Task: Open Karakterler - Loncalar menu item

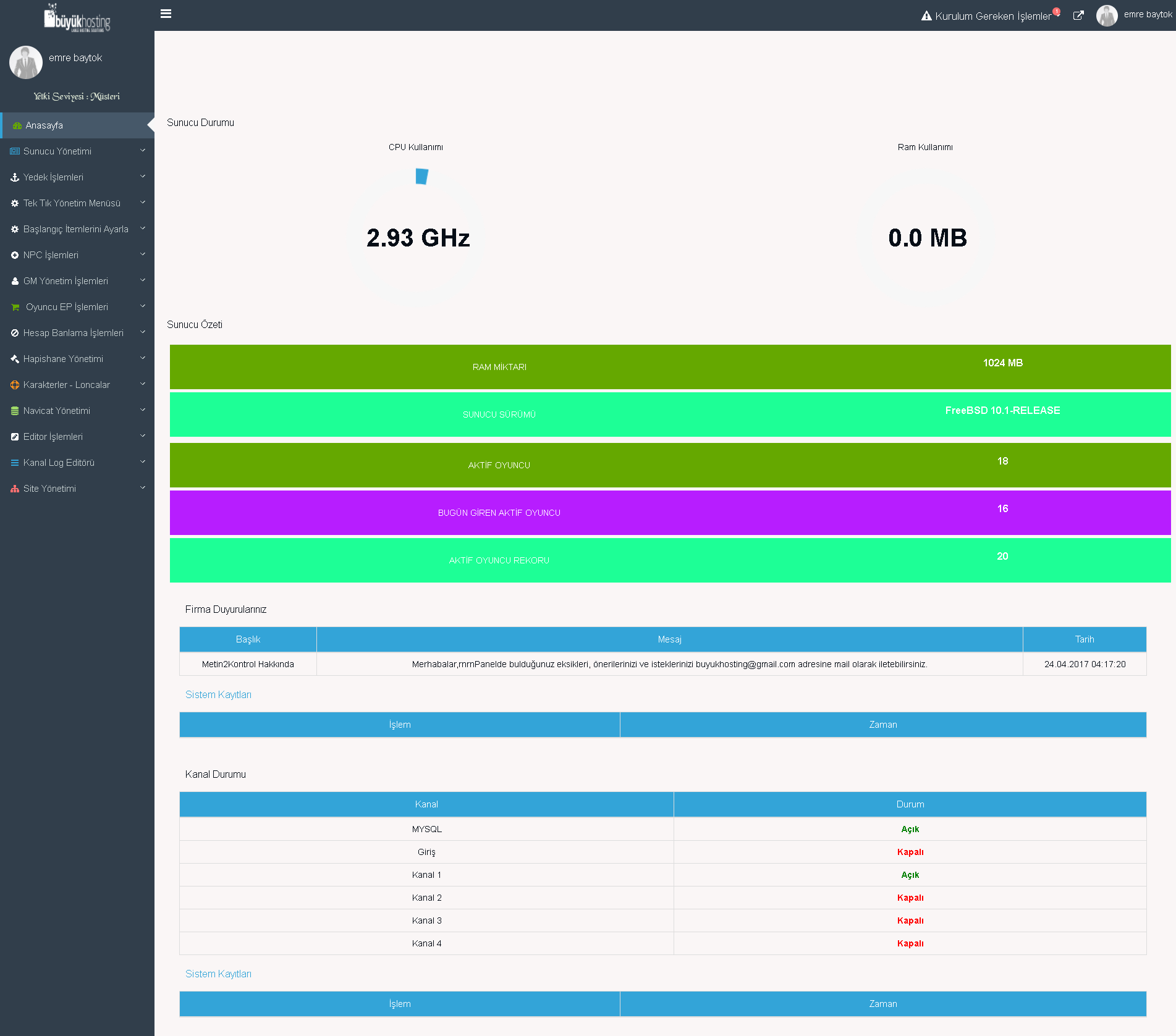Action: 67,385
